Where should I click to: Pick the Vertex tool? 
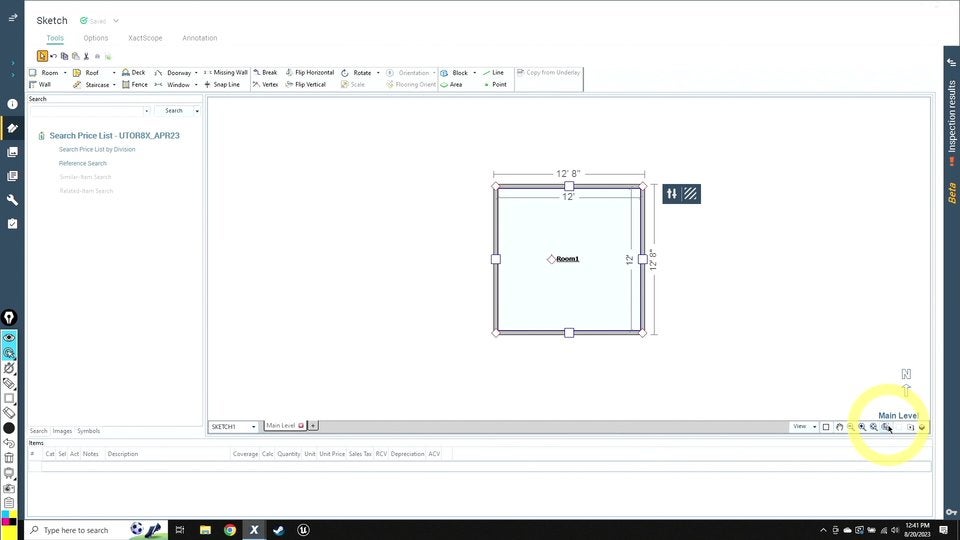click(266, 85)
